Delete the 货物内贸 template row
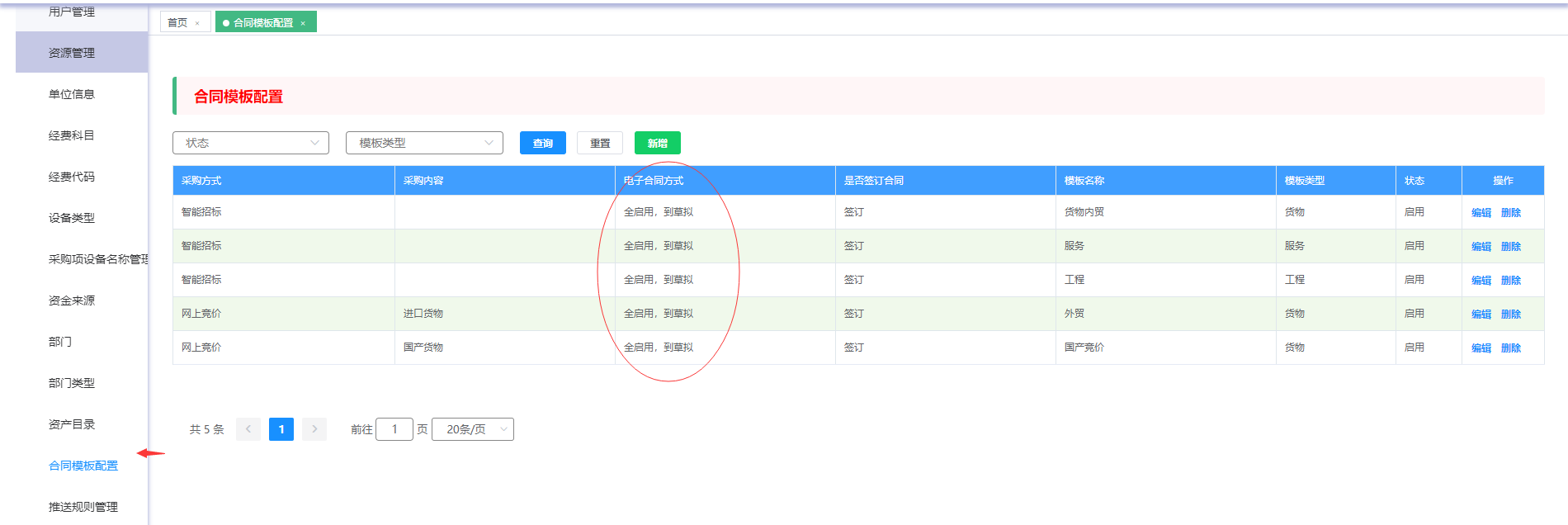The width and height of the screenshot is (1568, 525). click(x=1511, y=213)
